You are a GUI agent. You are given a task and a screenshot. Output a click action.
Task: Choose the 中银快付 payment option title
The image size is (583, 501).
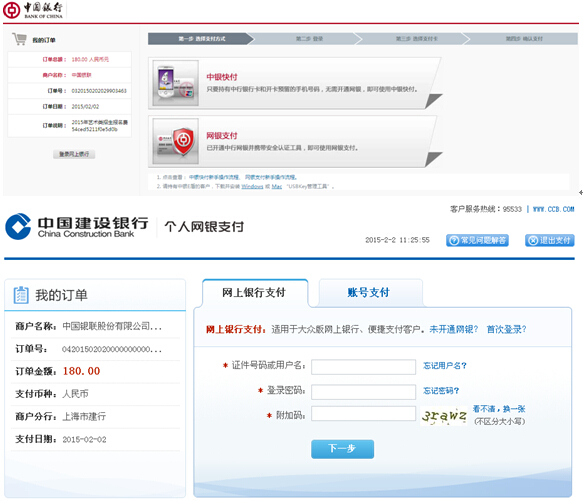(222, 77)
